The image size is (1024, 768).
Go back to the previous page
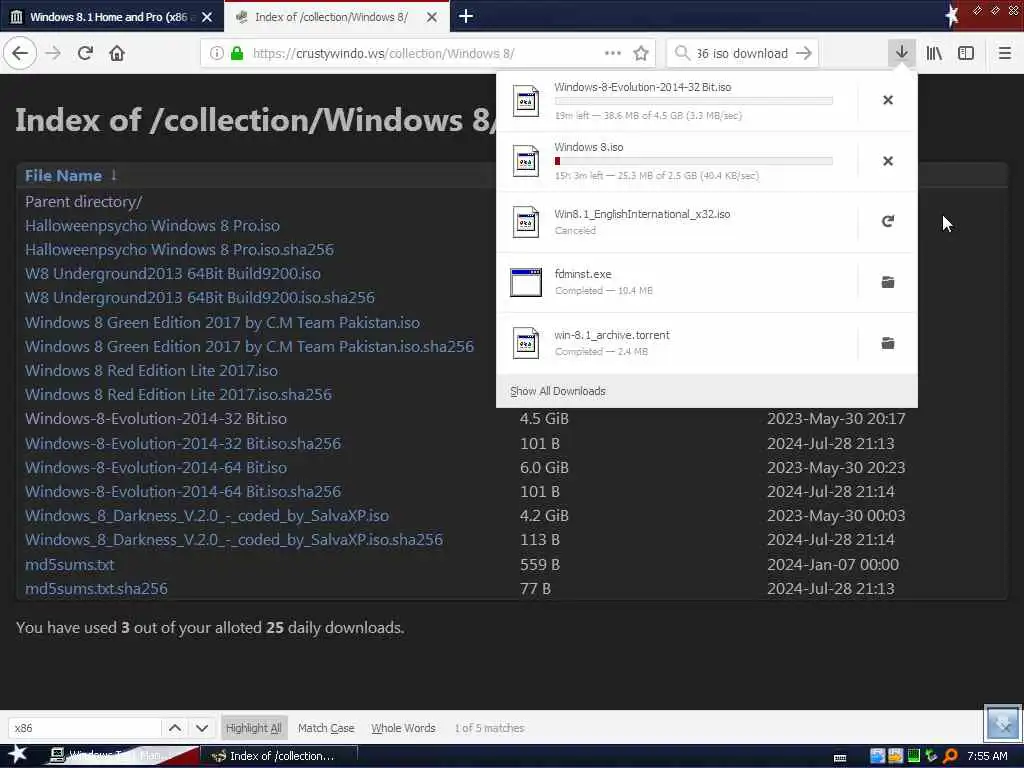20,53
